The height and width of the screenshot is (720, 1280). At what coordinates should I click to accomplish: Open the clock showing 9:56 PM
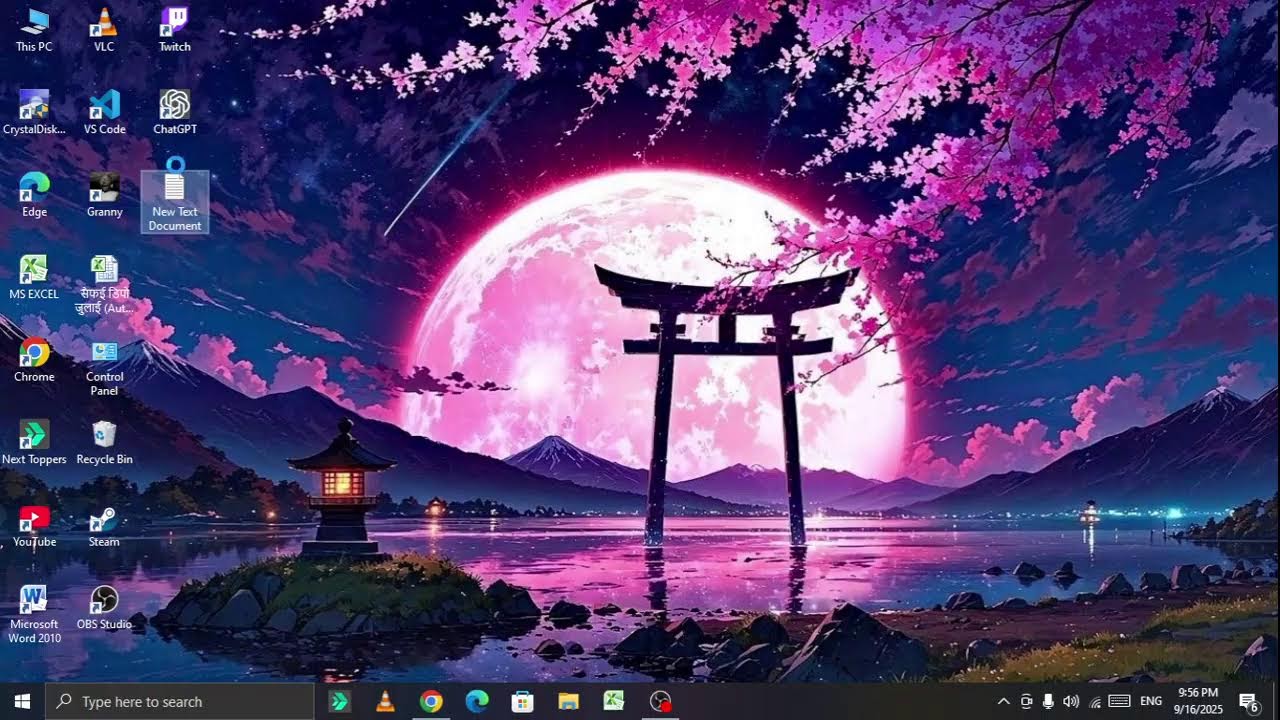click(x=1198, y=701)
